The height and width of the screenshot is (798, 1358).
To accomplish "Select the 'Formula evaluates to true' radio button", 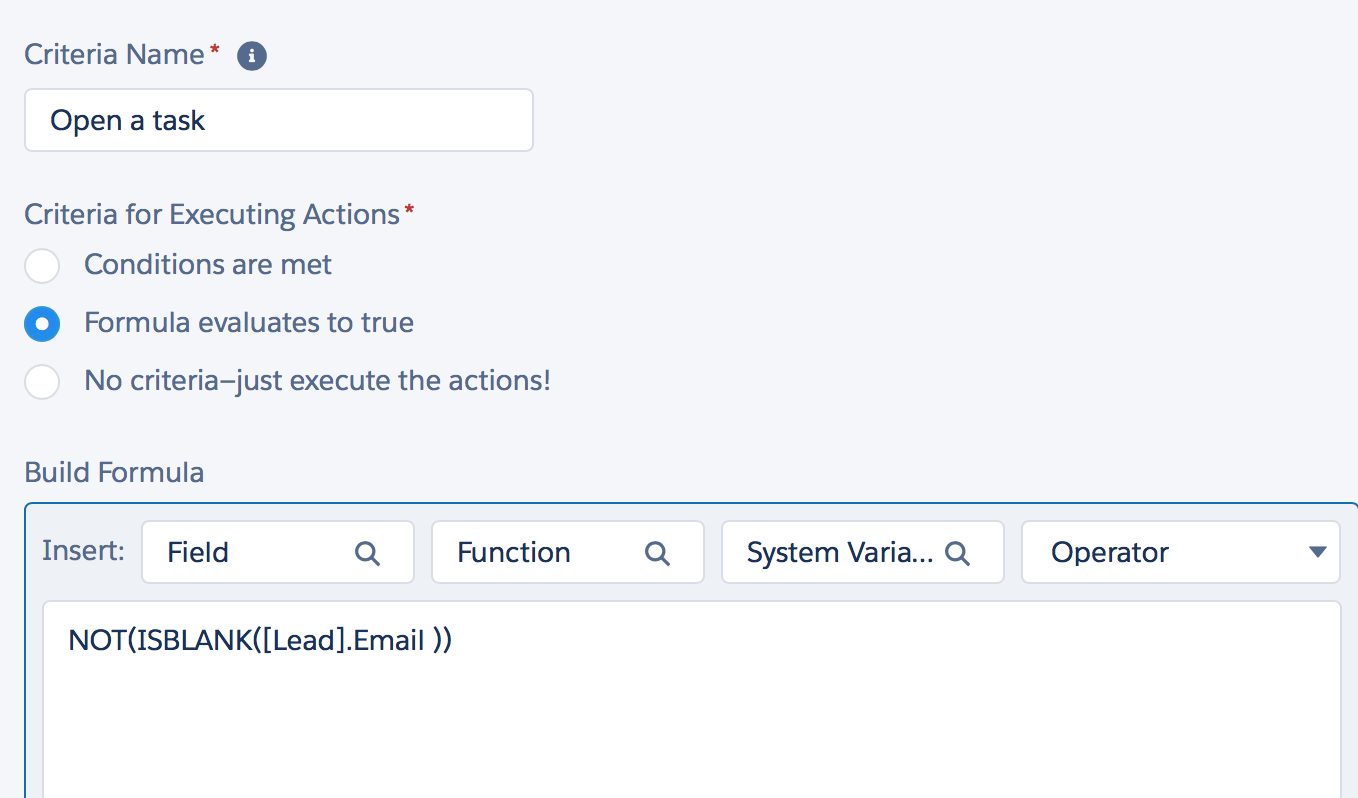I will [x=42, y=324].
